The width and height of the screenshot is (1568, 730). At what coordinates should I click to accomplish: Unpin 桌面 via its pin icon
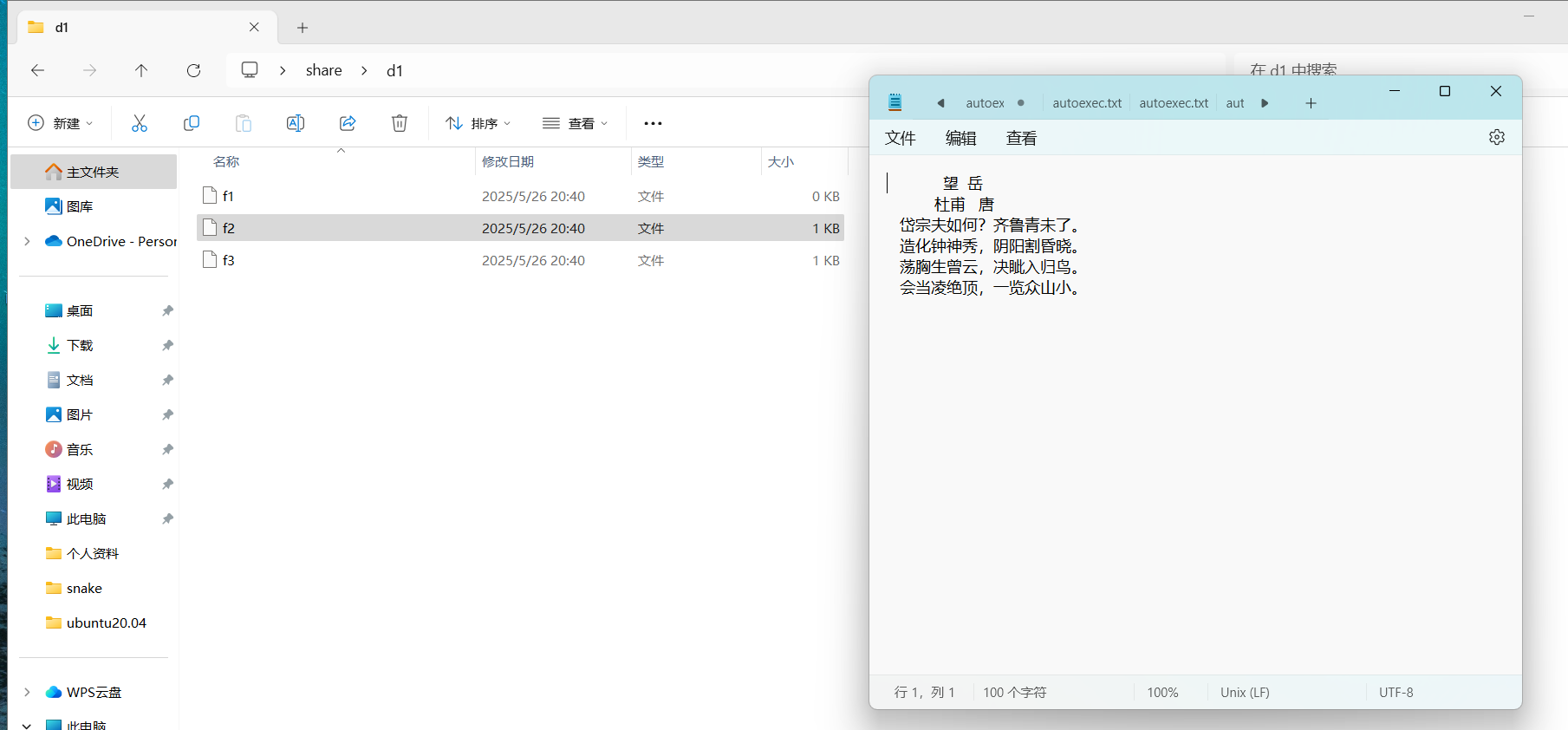click(x=167, y=310)
